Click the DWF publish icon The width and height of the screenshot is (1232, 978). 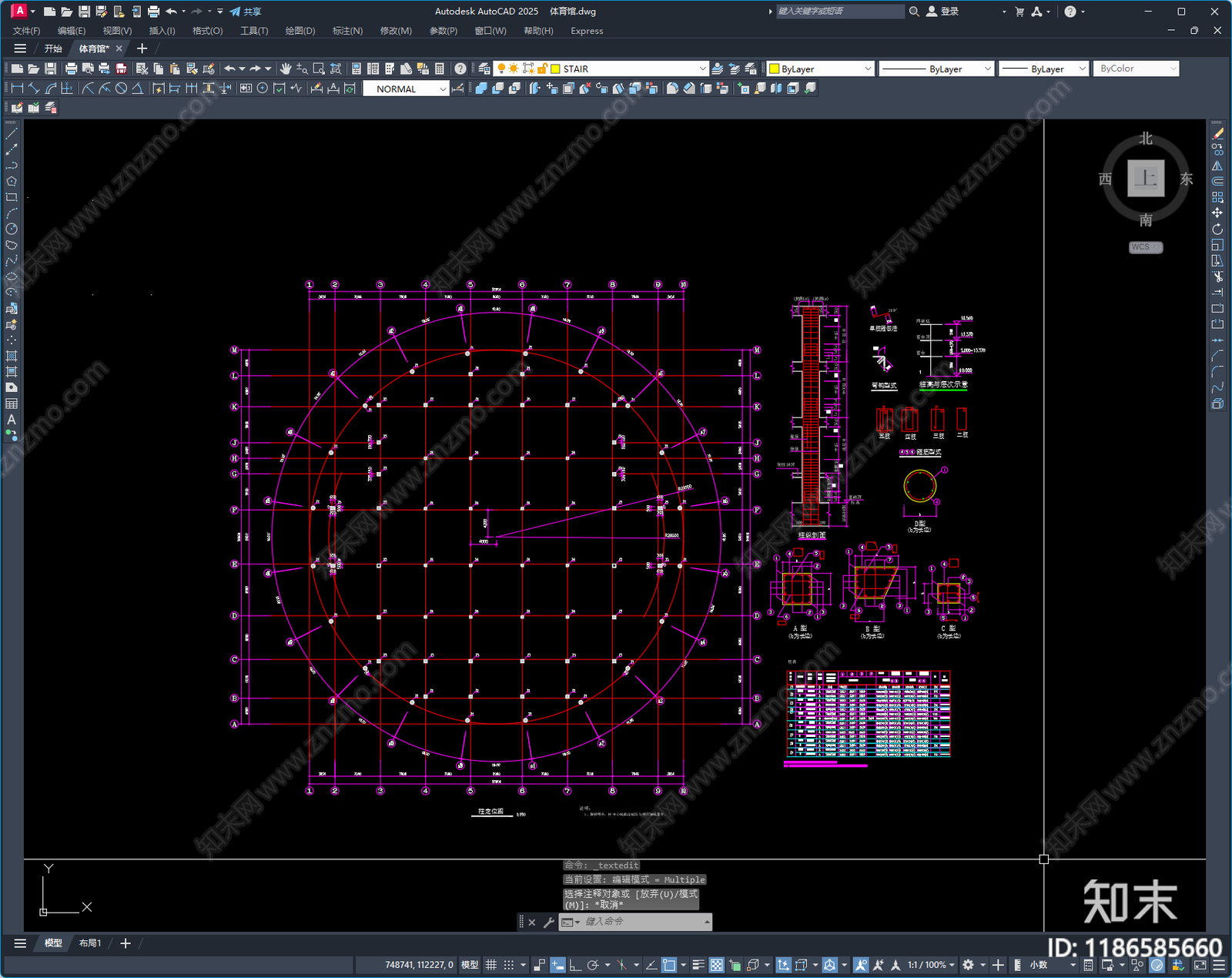click(121, 69)
